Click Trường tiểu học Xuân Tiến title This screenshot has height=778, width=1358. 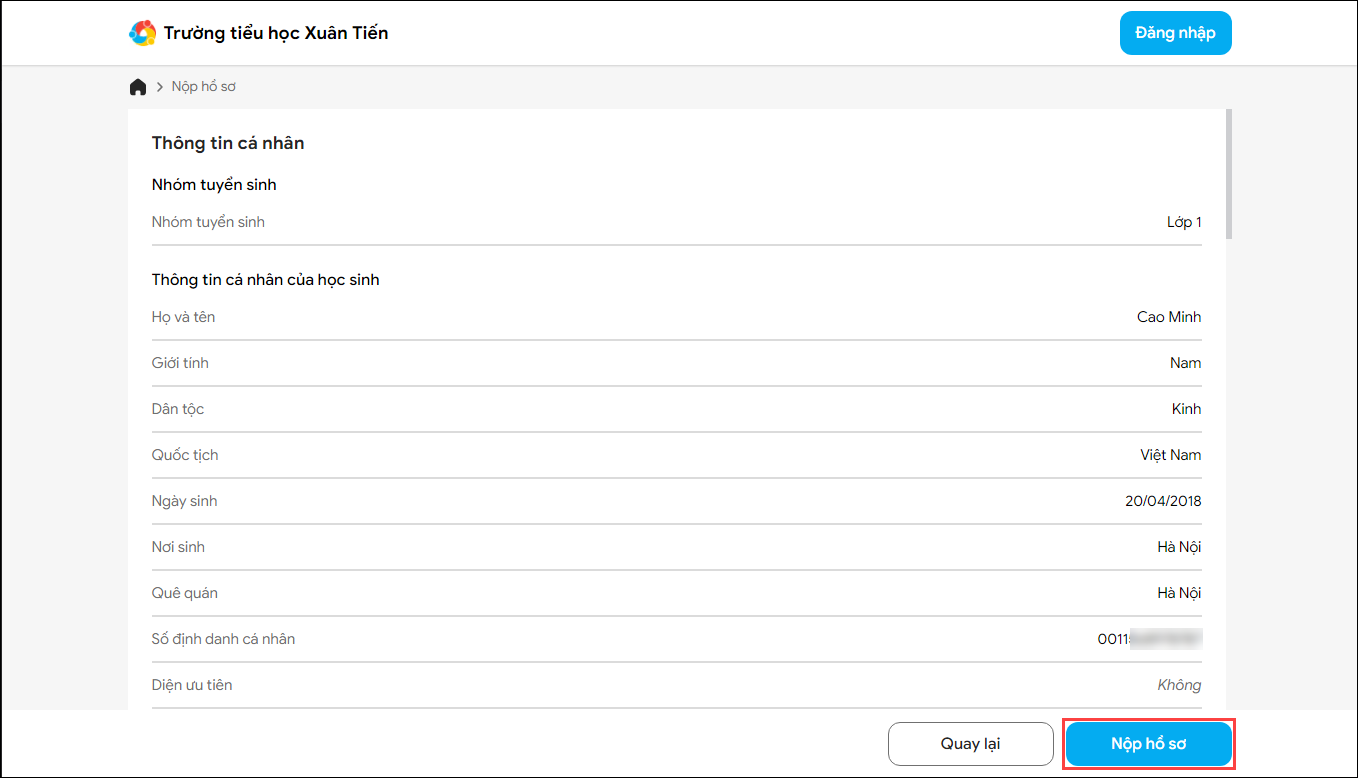[x=276, y=33]
